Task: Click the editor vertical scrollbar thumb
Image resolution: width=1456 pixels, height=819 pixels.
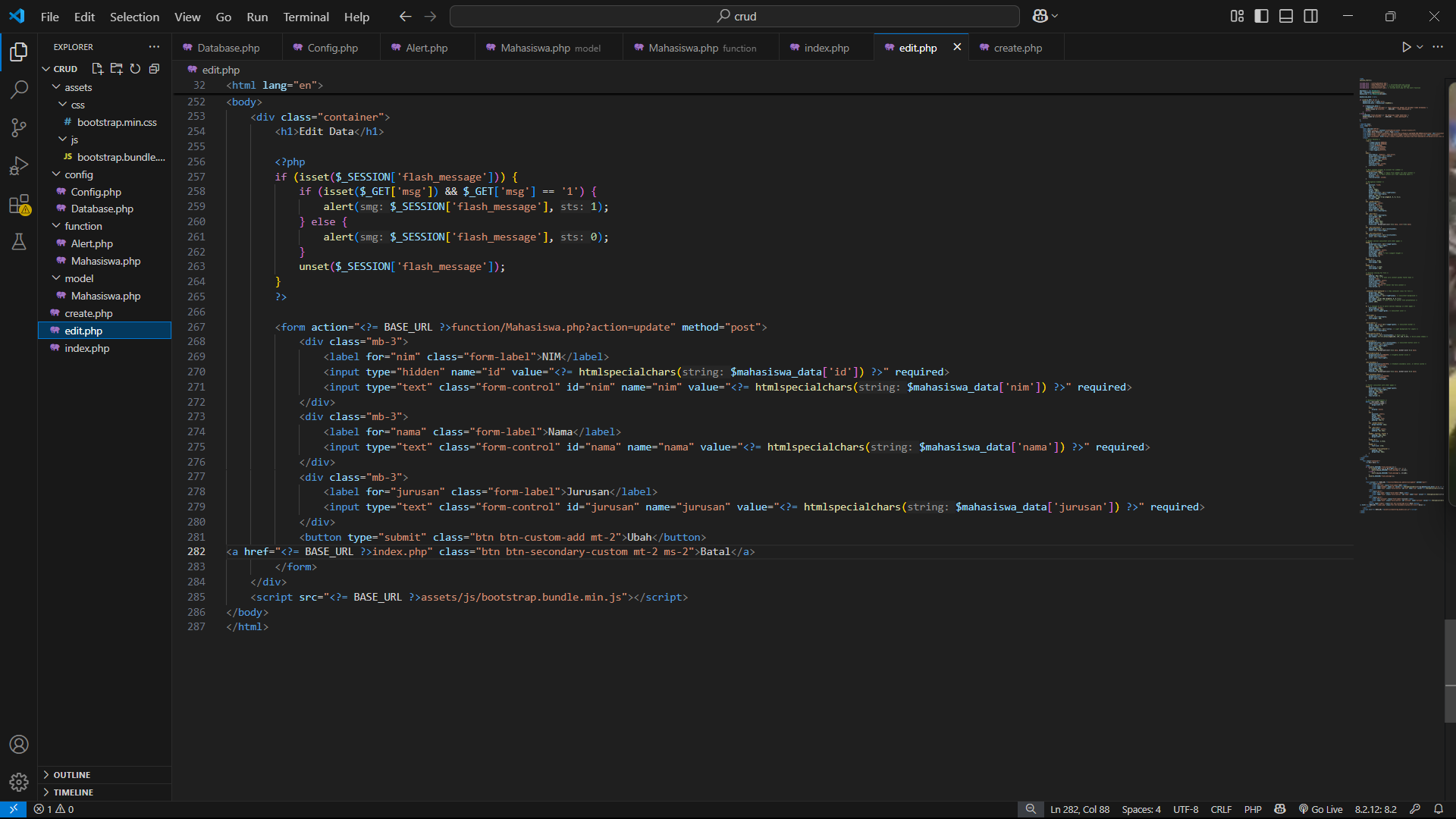Action: tap(1449, 671)
